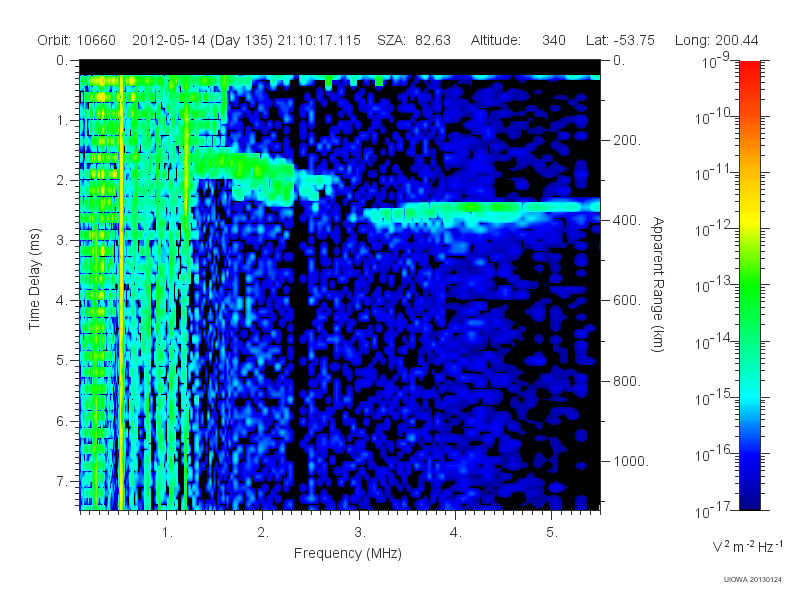This screenshot has height=600, width=800.
Task: Click the 'Apparent Range (km)' axis label
Action: tap(658, 284)
